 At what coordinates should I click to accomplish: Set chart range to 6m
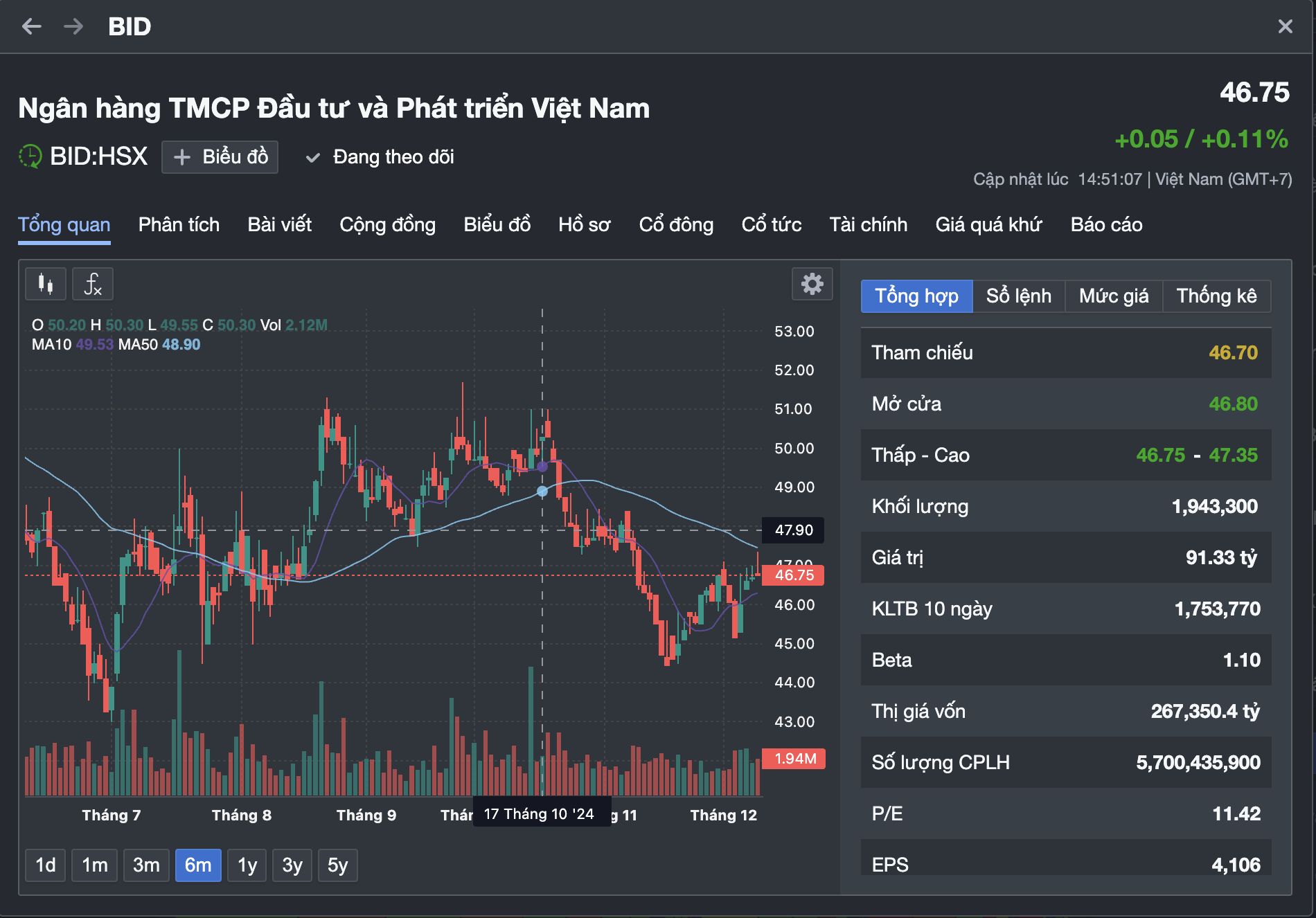tap(198, 865)
